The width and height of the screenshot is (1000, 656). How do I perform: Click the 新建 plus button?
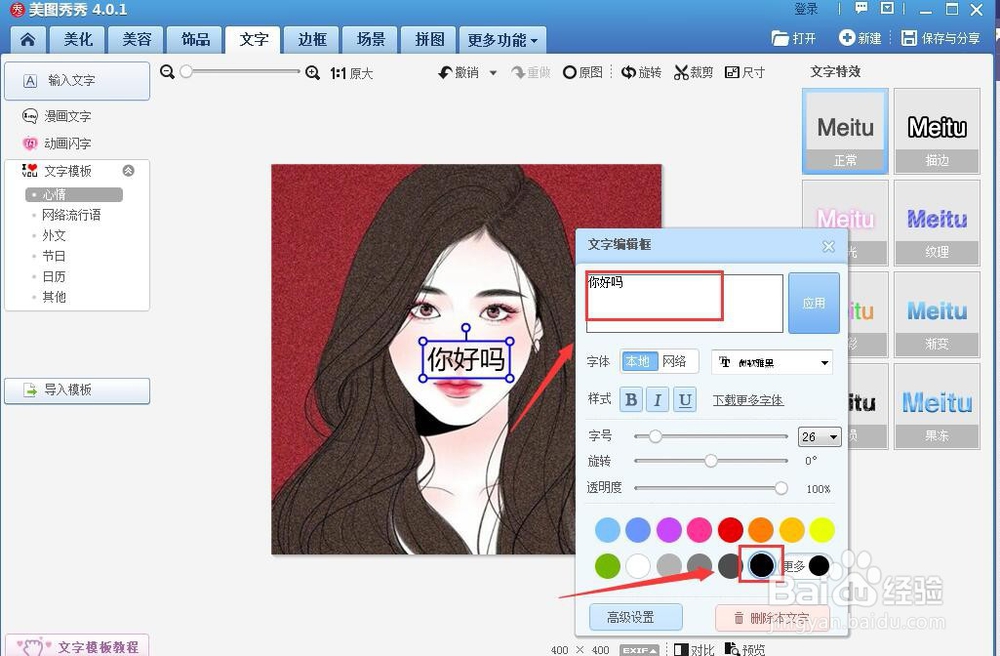click(x=860, y=38)
